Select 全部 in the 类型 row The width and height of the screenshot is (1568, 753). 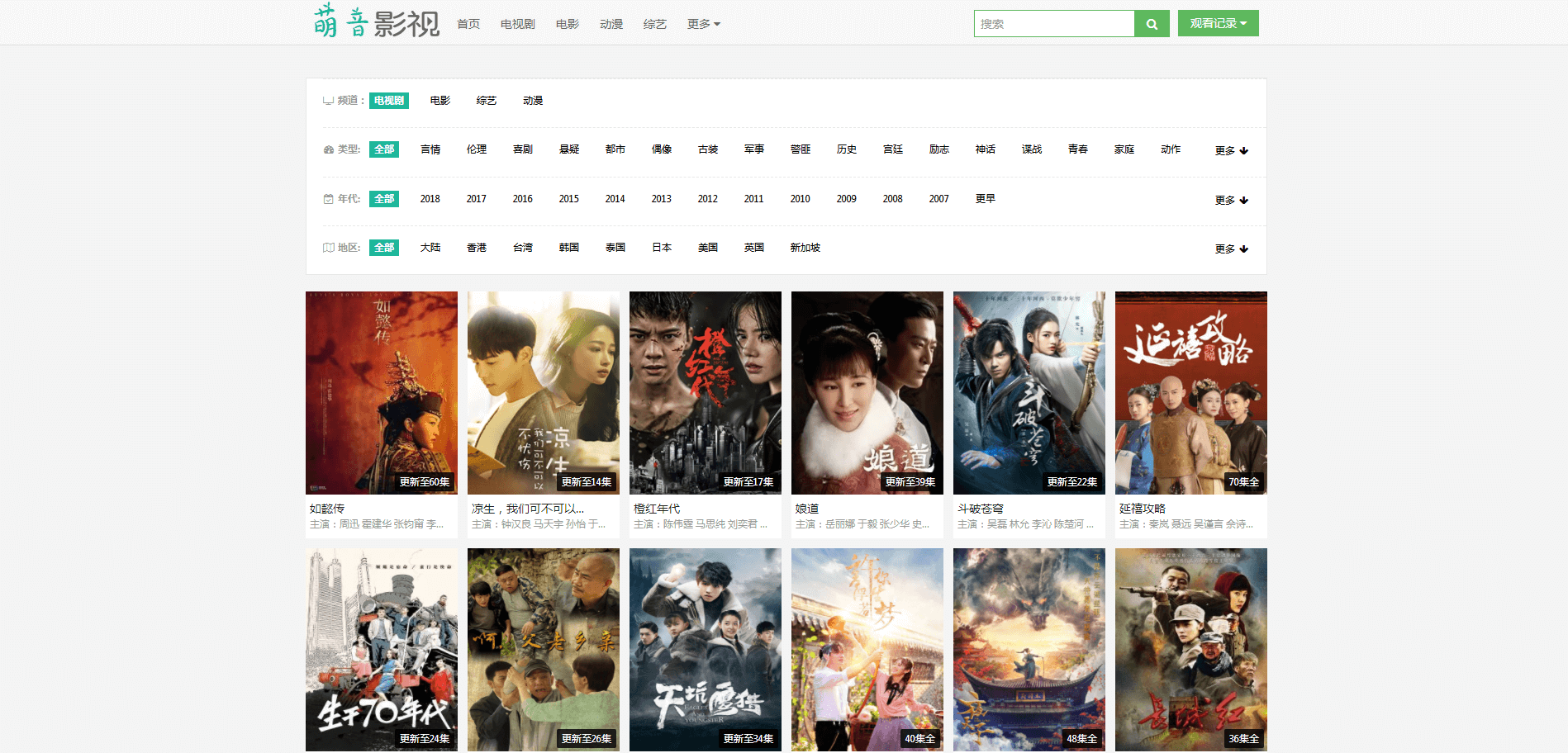coord(384,149)
